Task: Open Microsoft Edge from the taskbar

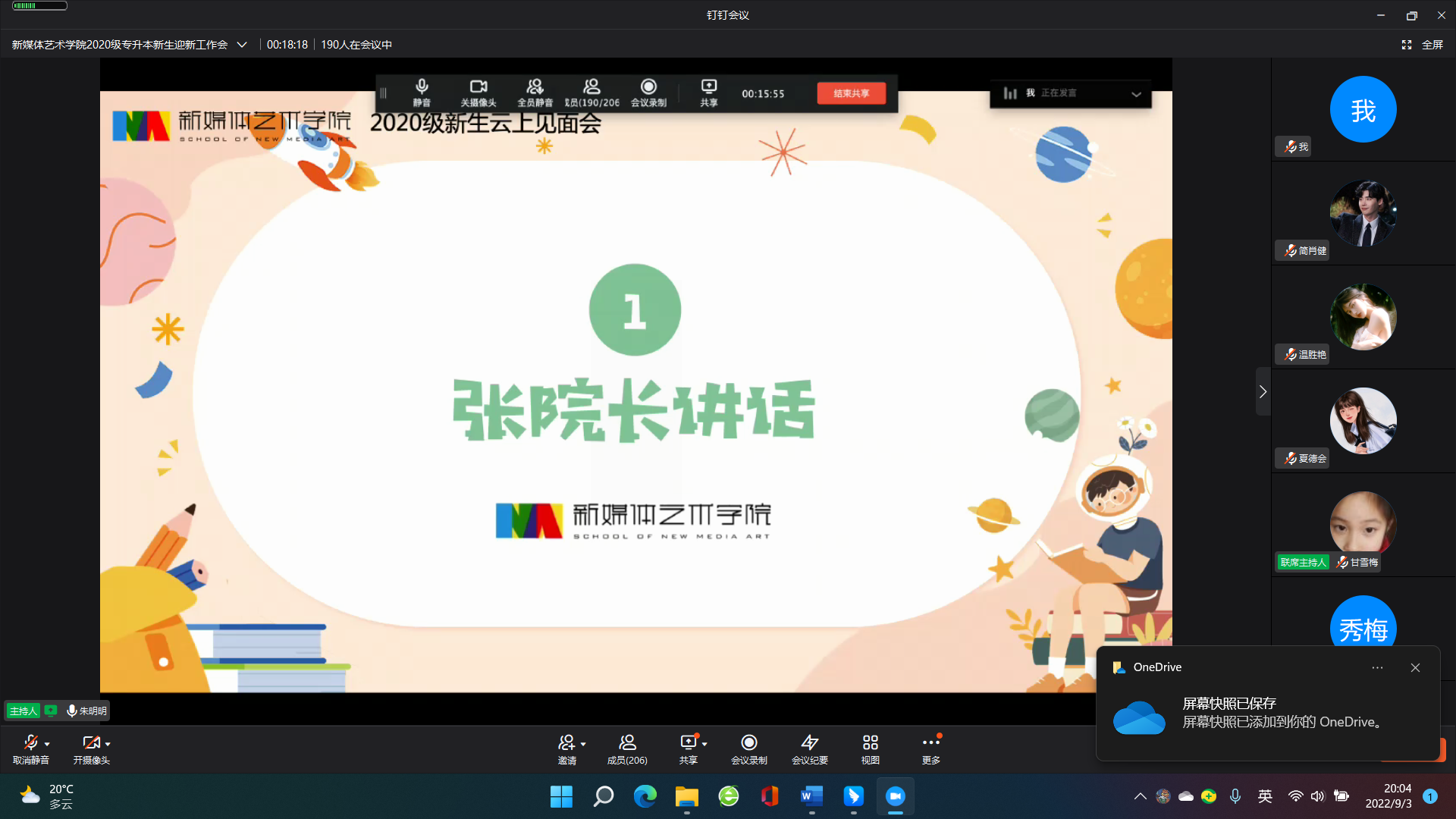Action: tap(645, 796)
